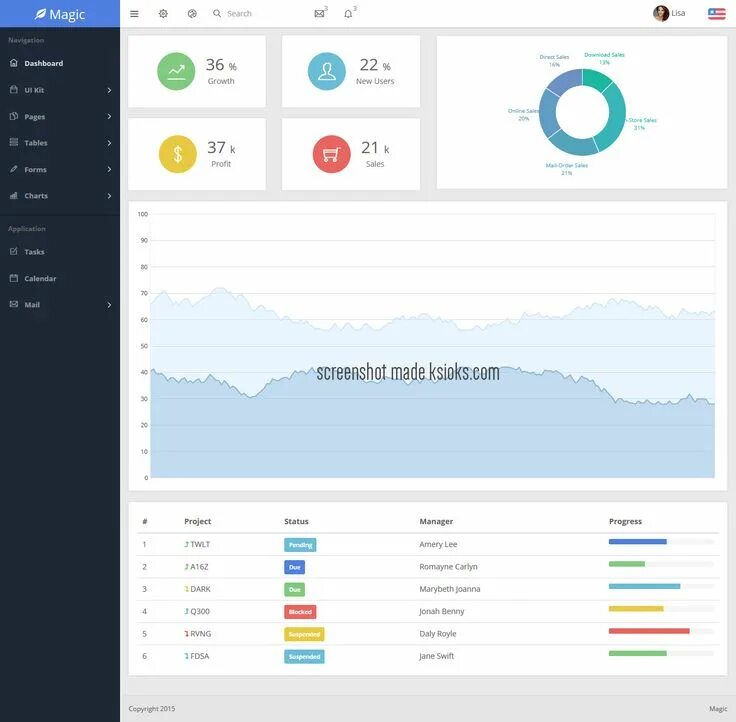Click the yellow Suspended badge for RVNG
The width and height of the screenshot is (736, 722).
point(304,634)
